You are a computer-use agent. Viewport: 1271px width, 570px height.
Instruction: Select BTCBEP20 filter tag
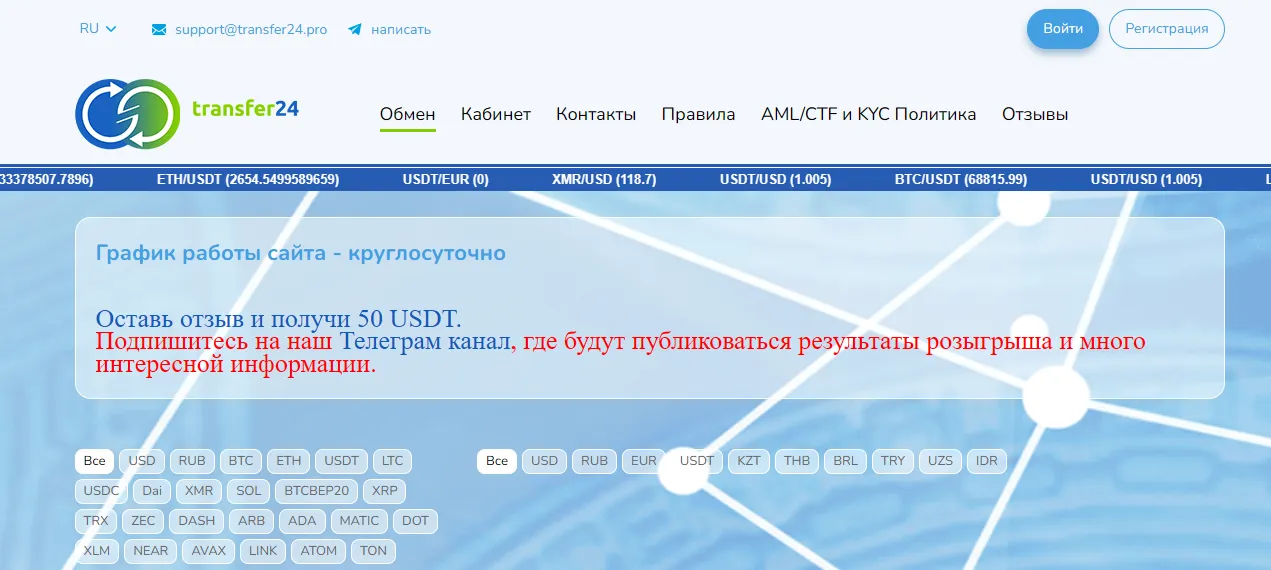316,491
